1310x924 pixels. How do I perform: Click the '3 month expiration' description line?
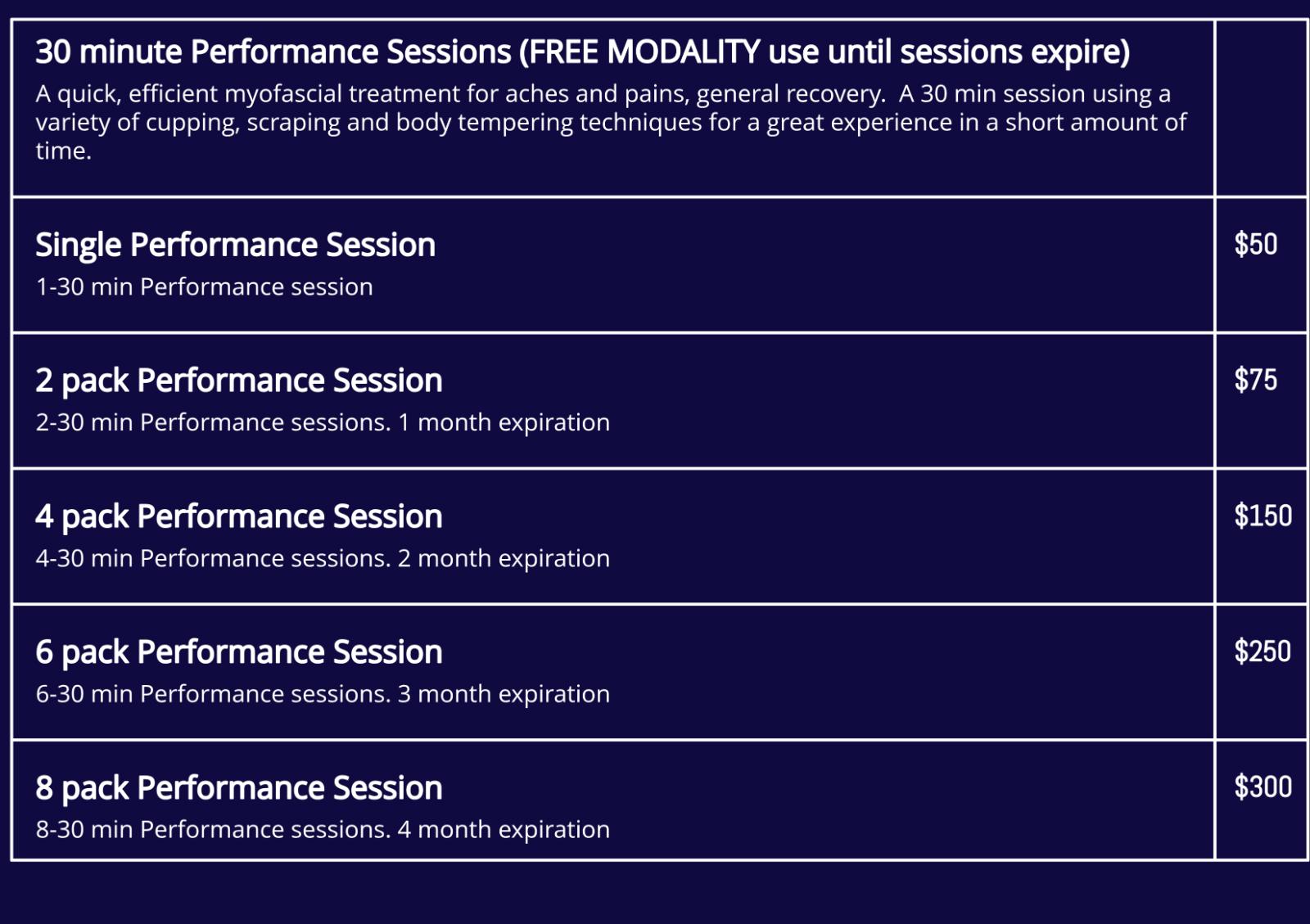click(x=504, y=695)
